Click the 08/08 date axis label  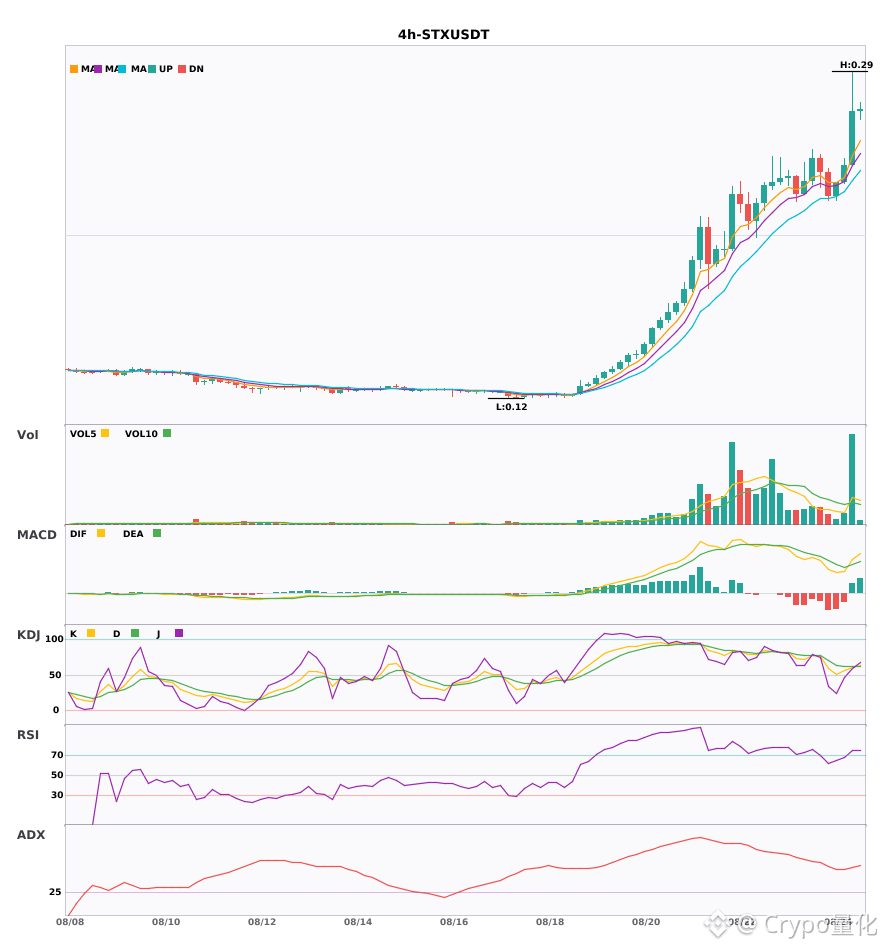(x=70, y=922)
